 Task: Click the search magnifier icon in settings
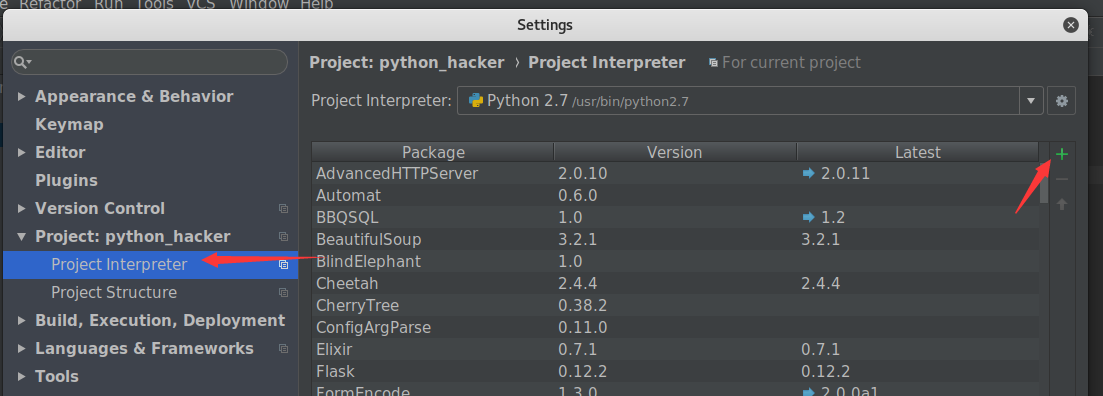[x=23, y=63]
